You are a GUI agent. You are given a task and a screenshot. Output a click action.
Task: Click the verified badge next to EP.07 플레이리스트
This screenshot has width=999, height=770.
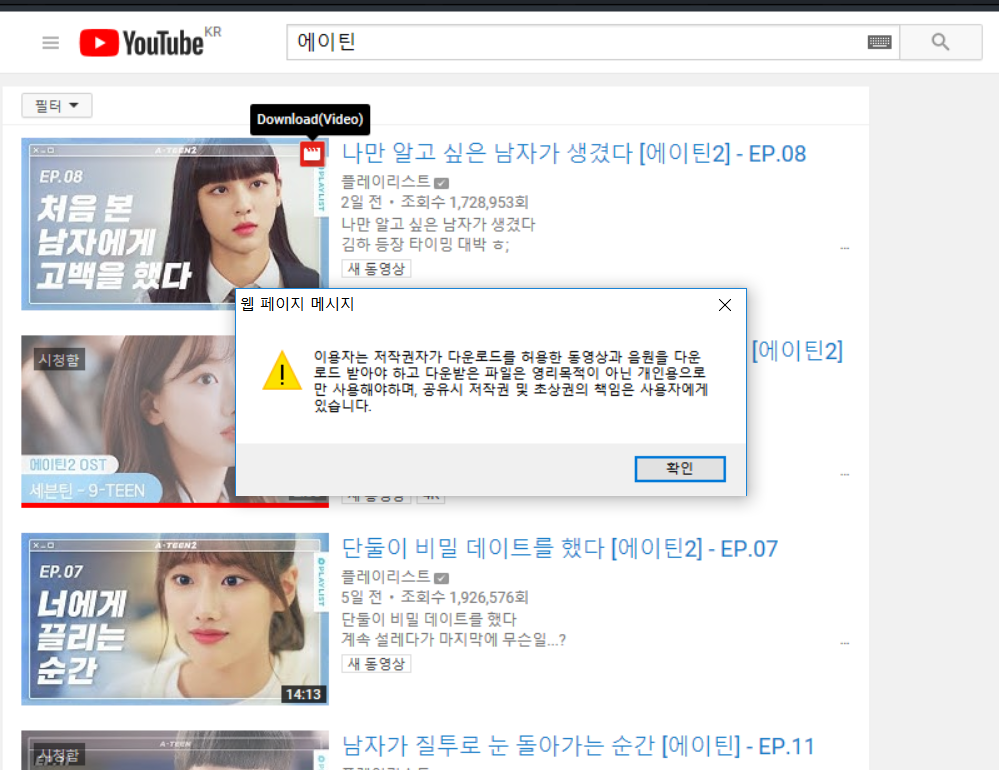coord(442,578)
